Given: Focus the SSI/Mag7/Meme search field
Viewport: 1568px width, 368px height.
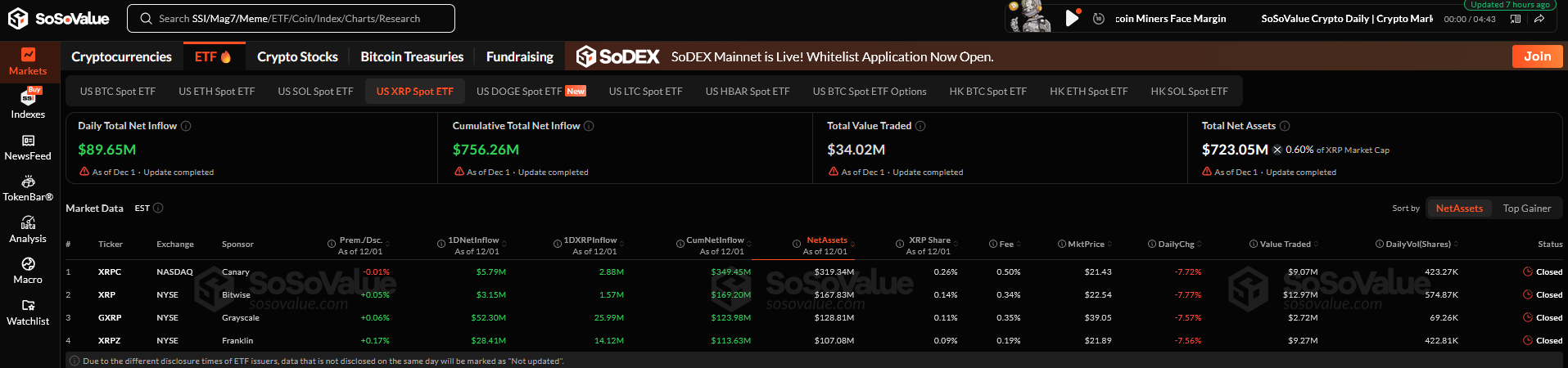Looking at the screenshot, I should click(x=291, y=18).
